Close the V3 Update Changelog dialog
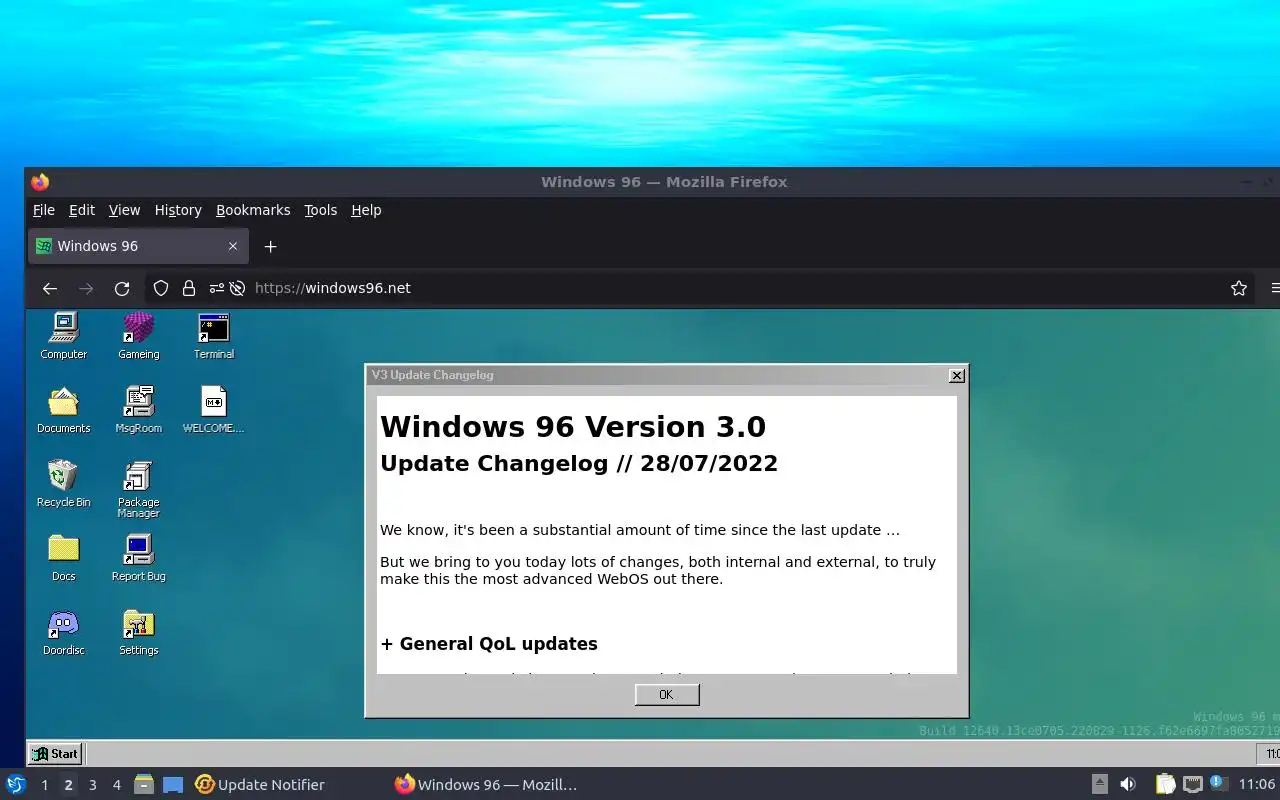1280x800 pixels. 957,375
